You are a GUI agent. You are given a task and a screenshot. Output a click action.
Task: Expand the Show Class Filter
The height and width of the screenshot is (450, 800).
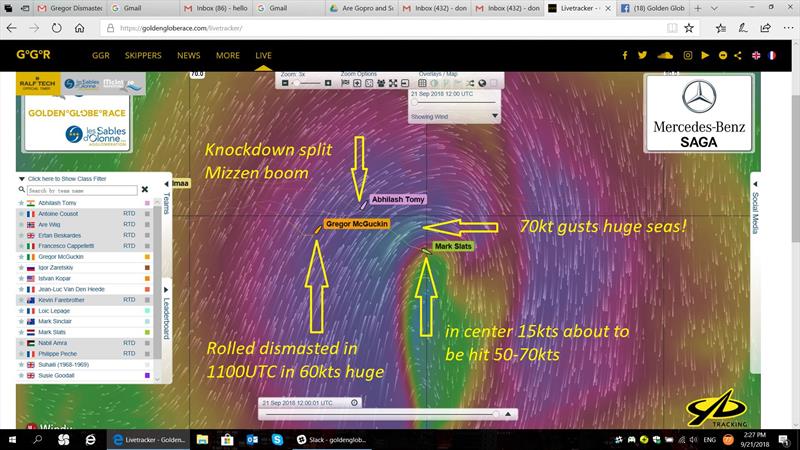tap(62, 179)
